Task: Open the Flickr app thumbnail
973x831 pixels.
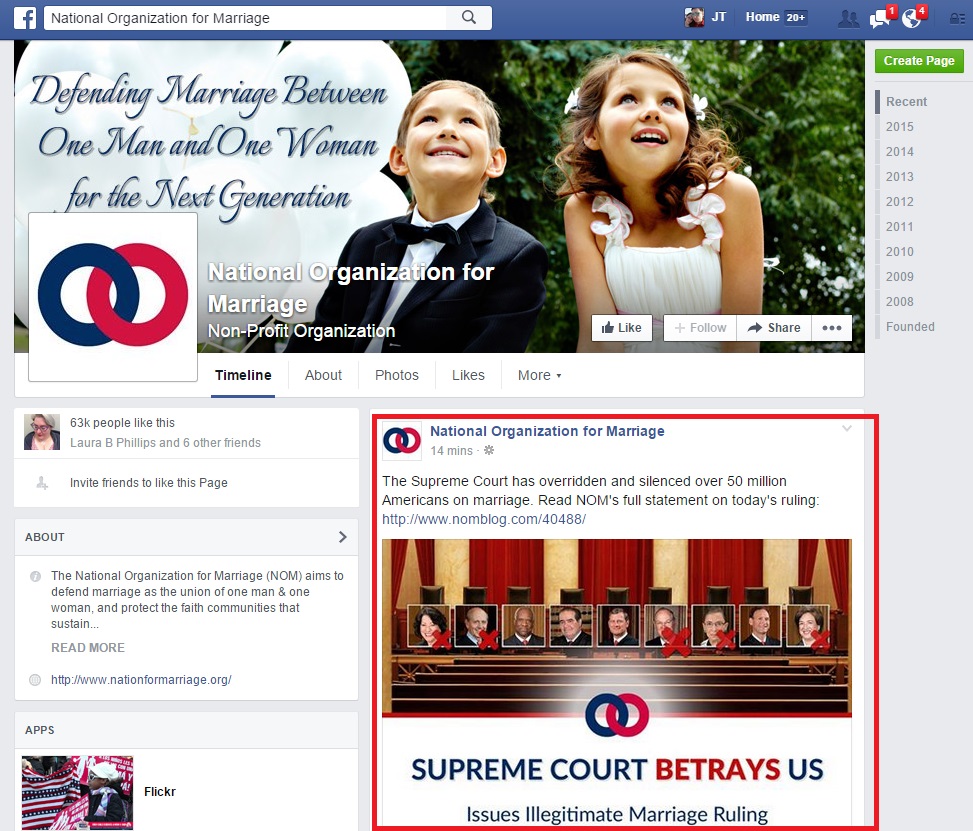Action: click(x=78, y=793)
